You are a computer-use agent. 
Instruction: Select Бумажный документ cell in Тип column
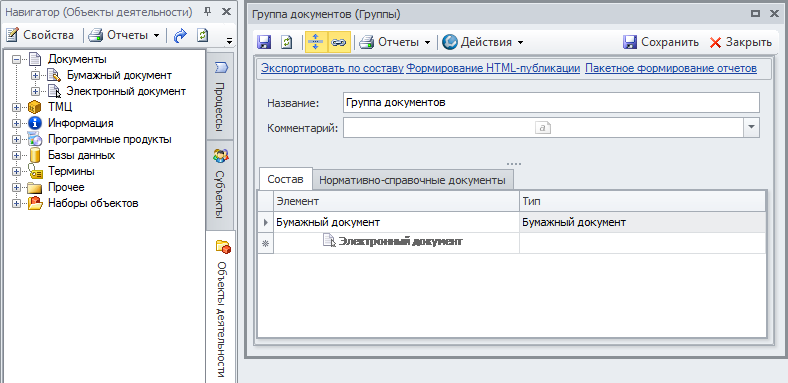(x=642, y=222)
